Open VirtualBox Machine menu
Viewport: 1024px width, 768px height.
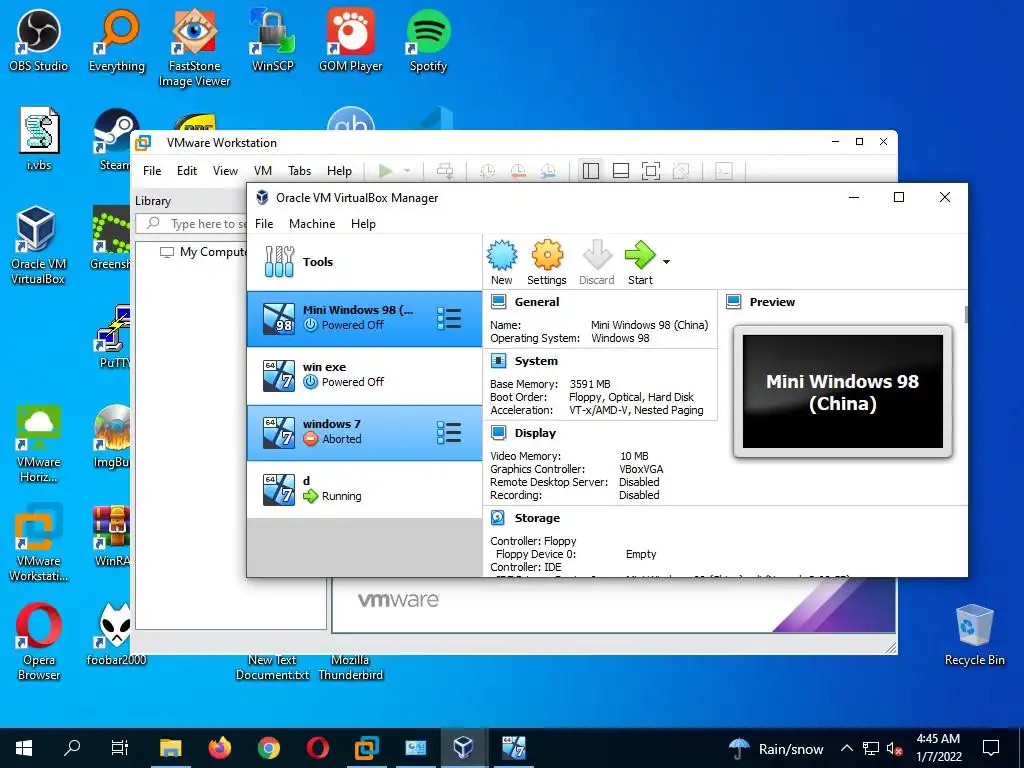312,224
